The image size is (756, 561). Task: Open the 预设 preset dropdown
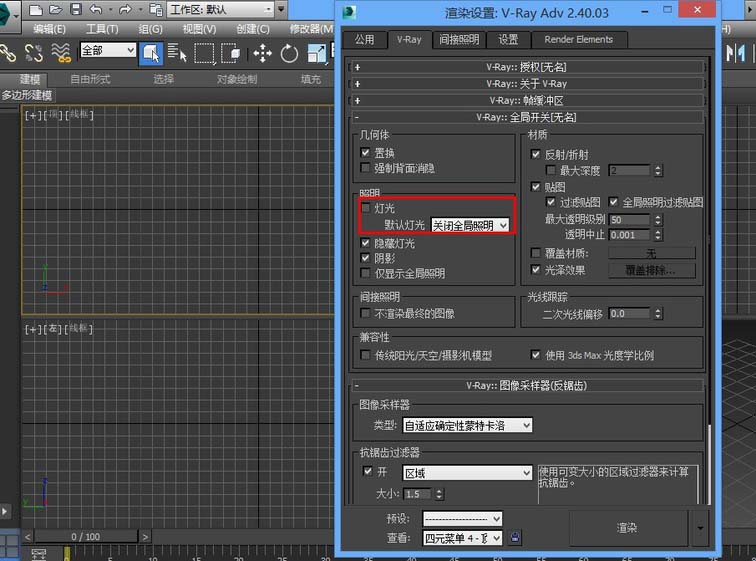pyautogui.click(x=462, y=519)
